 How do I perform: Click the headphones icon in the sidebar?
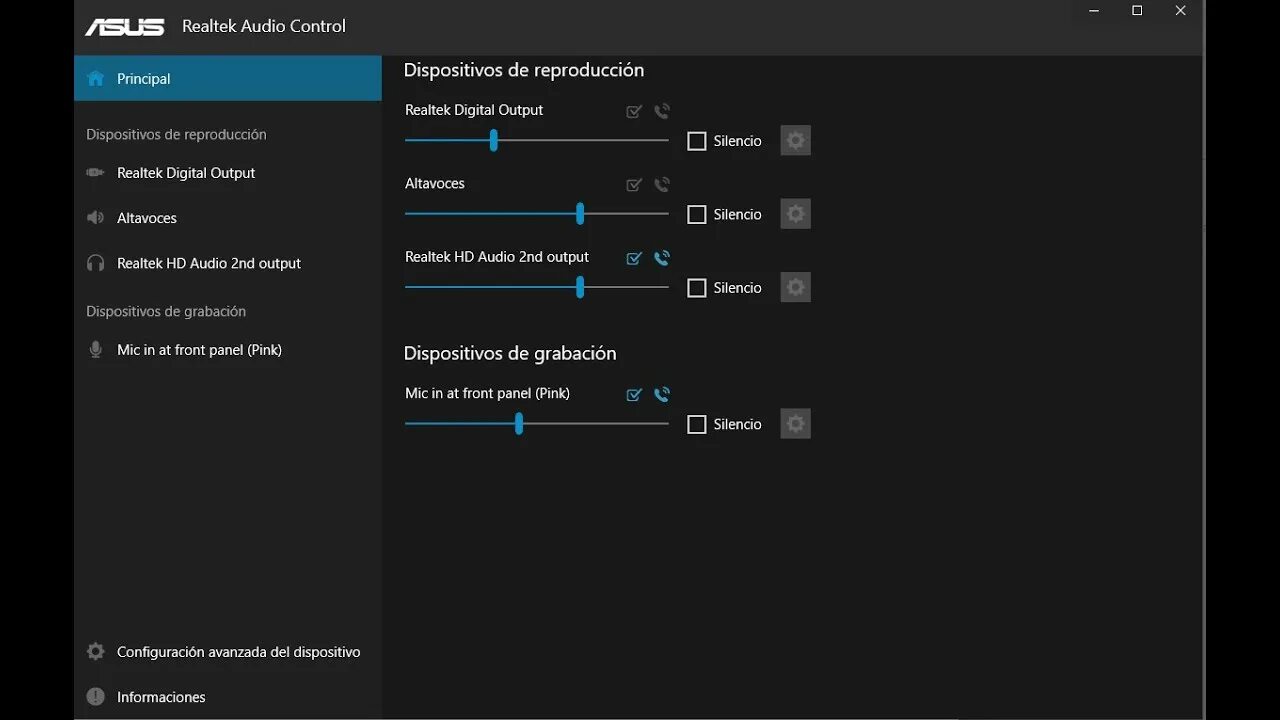click(x=96, y=263)
